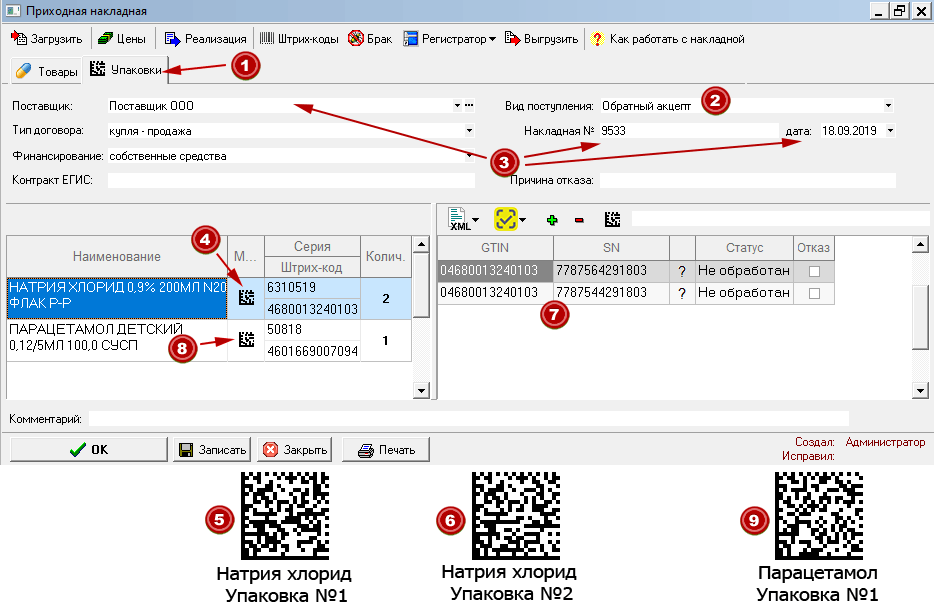Screen dimensions: 934x606
Task: Add a package with the green plus
Action: pos(552,220)
